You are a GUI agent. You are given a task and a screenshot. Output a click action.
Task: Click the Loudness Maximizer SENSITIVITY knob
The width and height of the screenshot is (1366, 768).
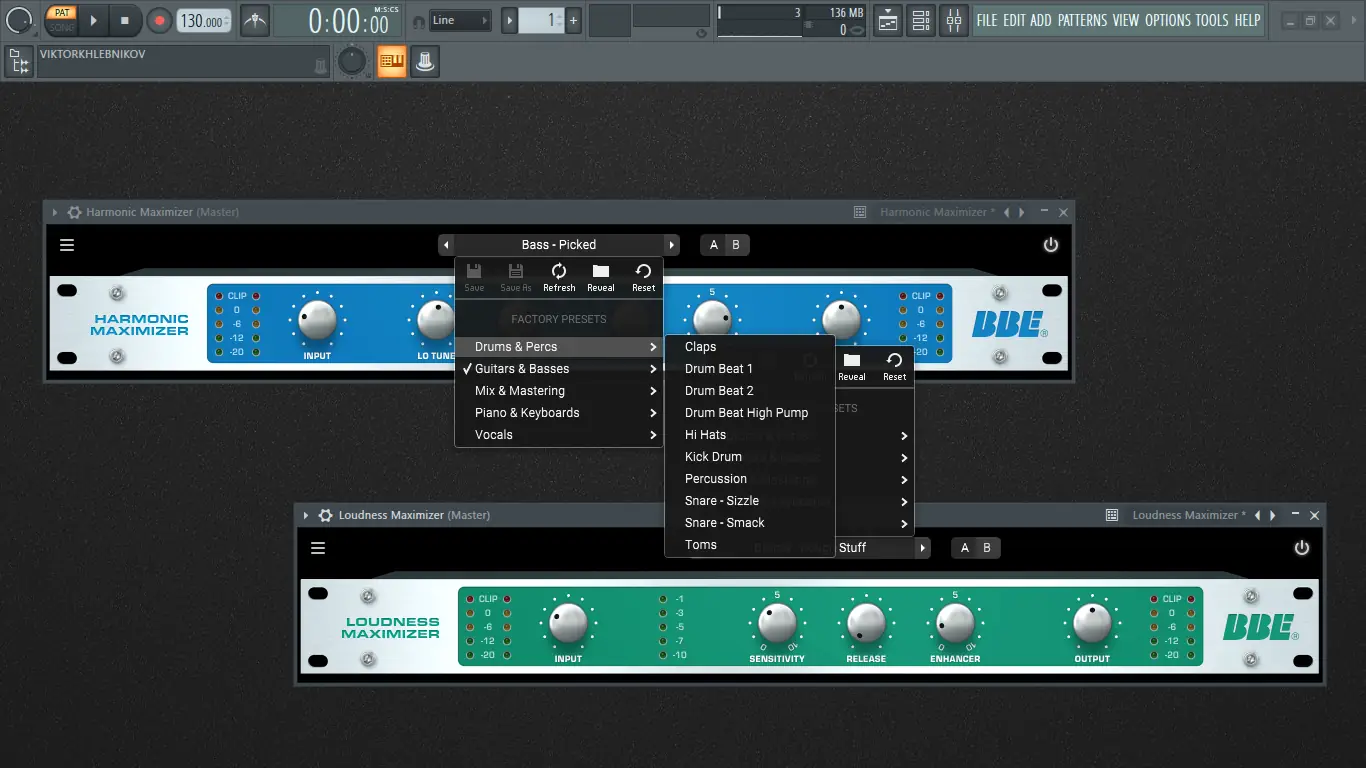[777, 623]
